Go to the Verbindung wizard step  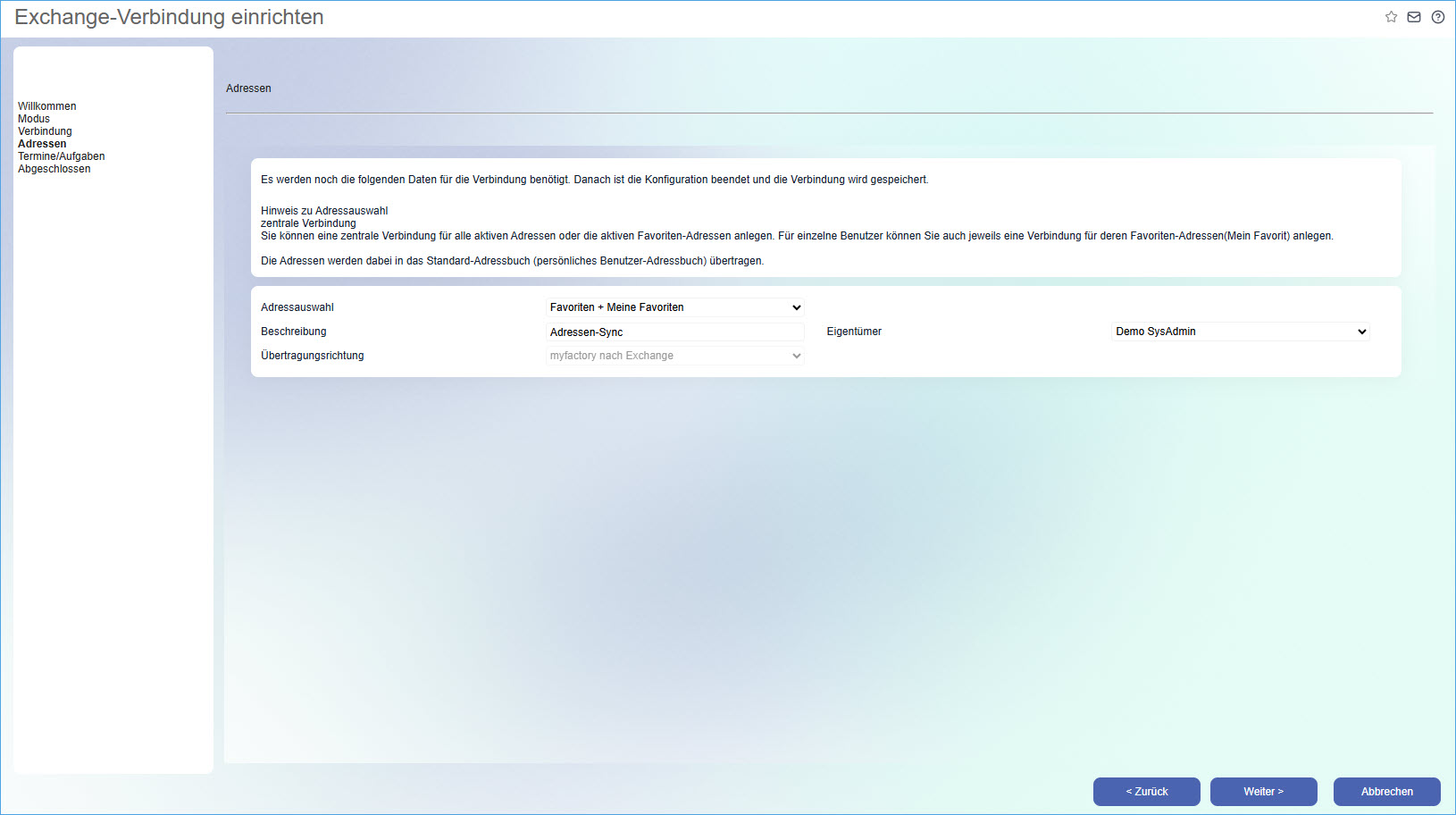[x=45, y=131]
